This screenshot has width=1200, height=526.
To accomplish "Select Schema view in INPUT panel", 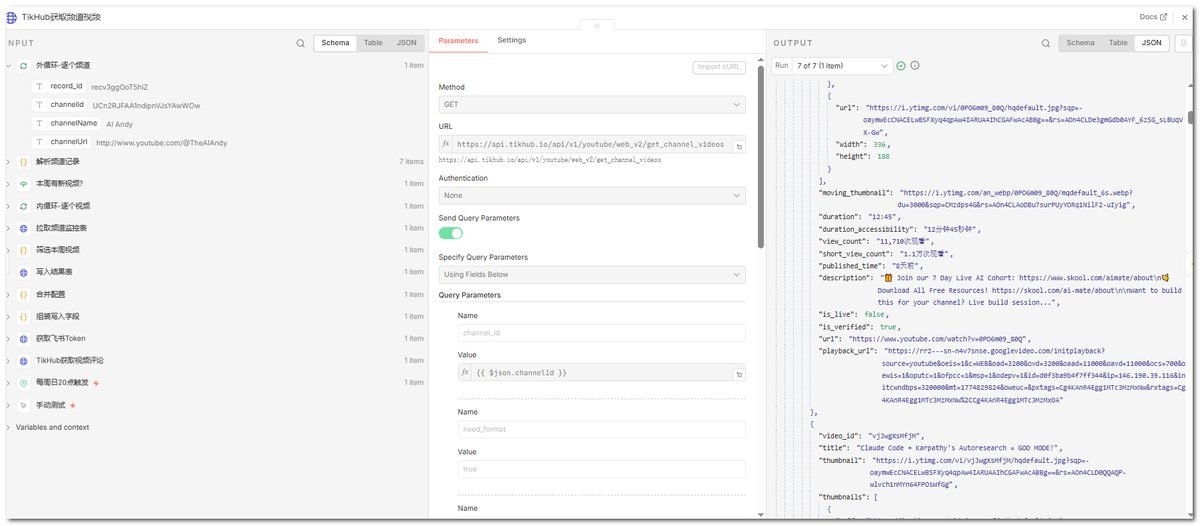I will coord(335,43).
